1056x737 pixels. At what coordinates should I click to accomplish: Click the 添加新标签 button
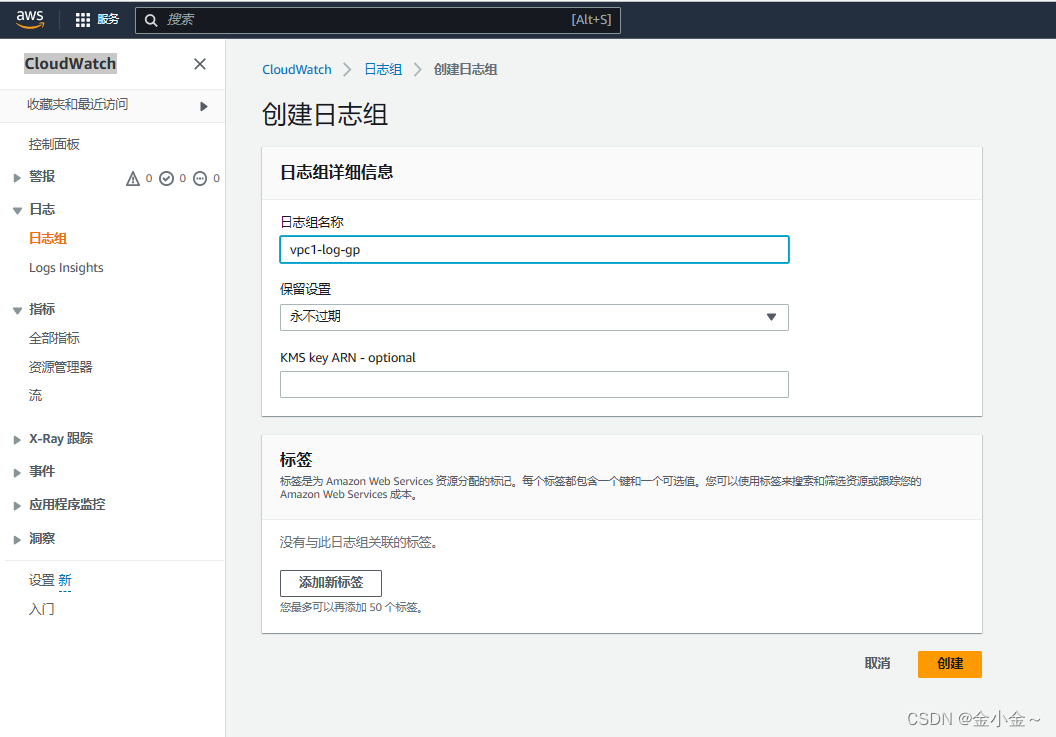(x=331, y=583)
